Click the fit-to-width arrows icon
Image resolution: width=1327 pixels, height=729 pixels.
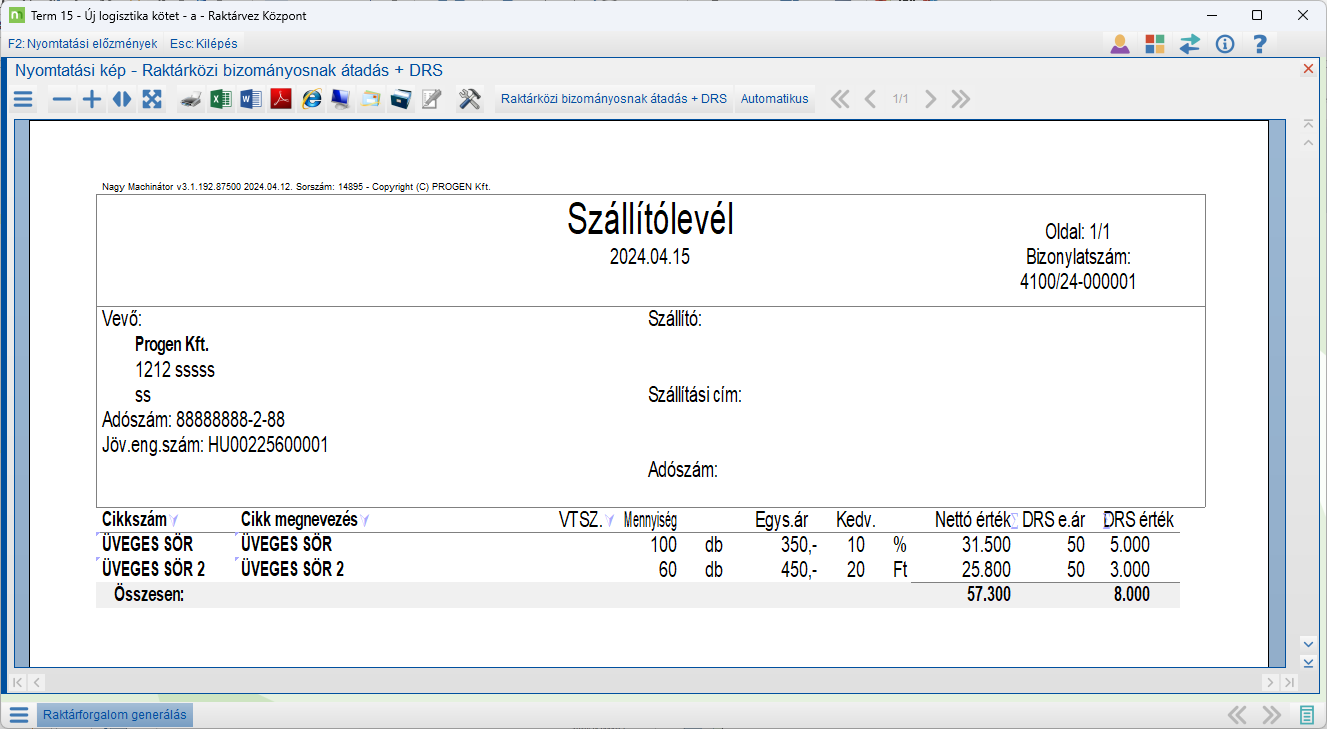point(122,99)
